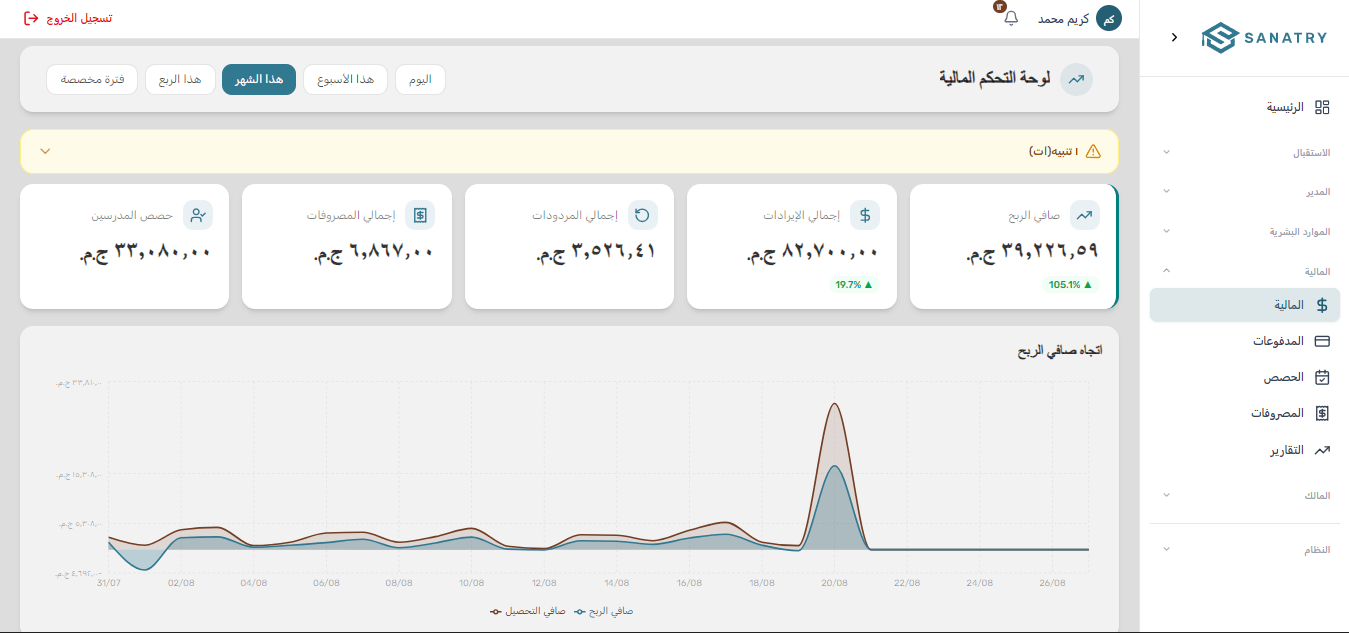This screenshot has width=1349, height=633.
Task: Click the refund icon on إجمالي المردودات card
Action: tap(643, 215)
